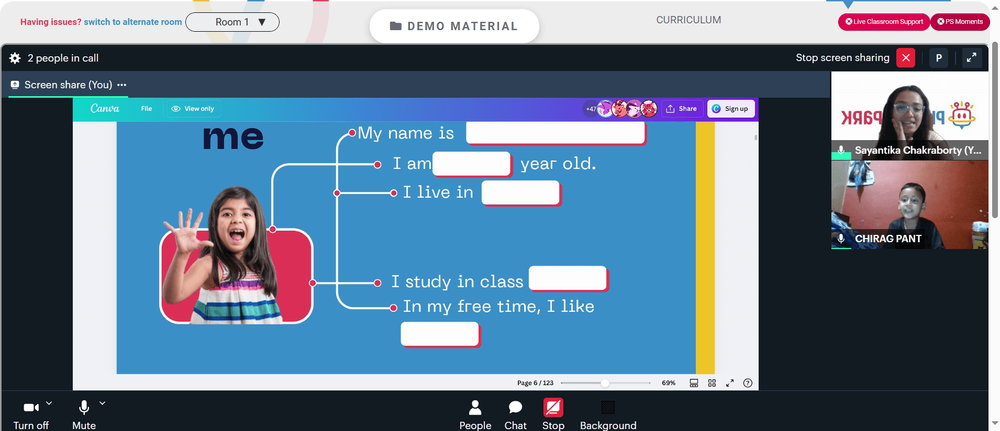The image size is (1000, 431).
Task: Open the Demo Material tab
Action: (x=454, y=26)
